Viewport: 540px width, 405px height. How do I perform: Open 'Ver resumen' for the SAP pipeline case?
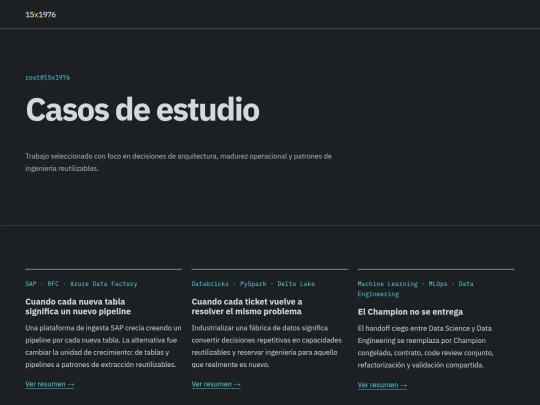(50, 384)
